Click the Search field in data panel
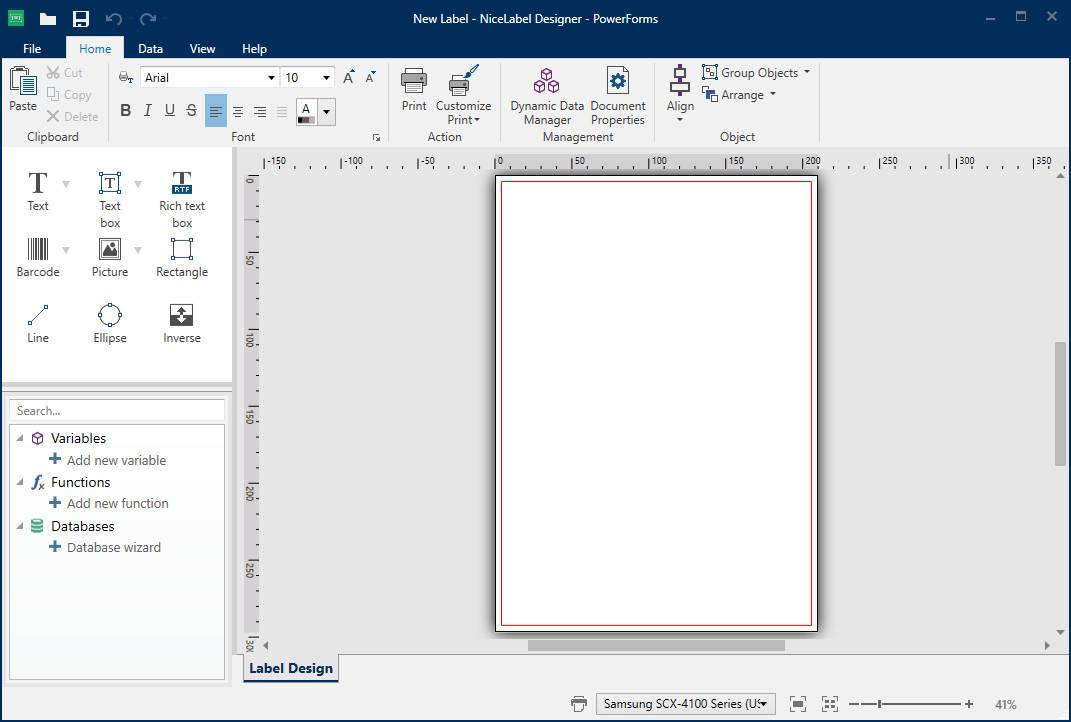1071x722 pixels. pyautogui.click(x=117, y=411)
